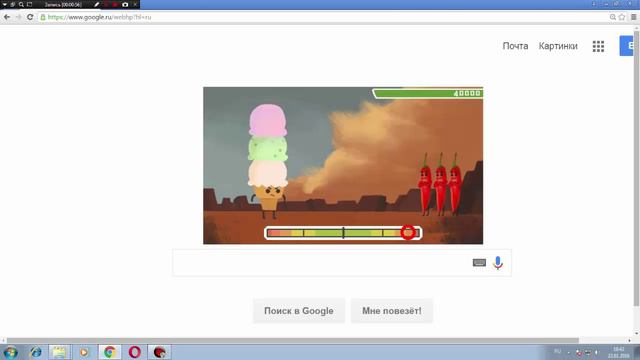
Task: Launch Internet Explorer from the taskbar
Action: click(x=36, y=352)
